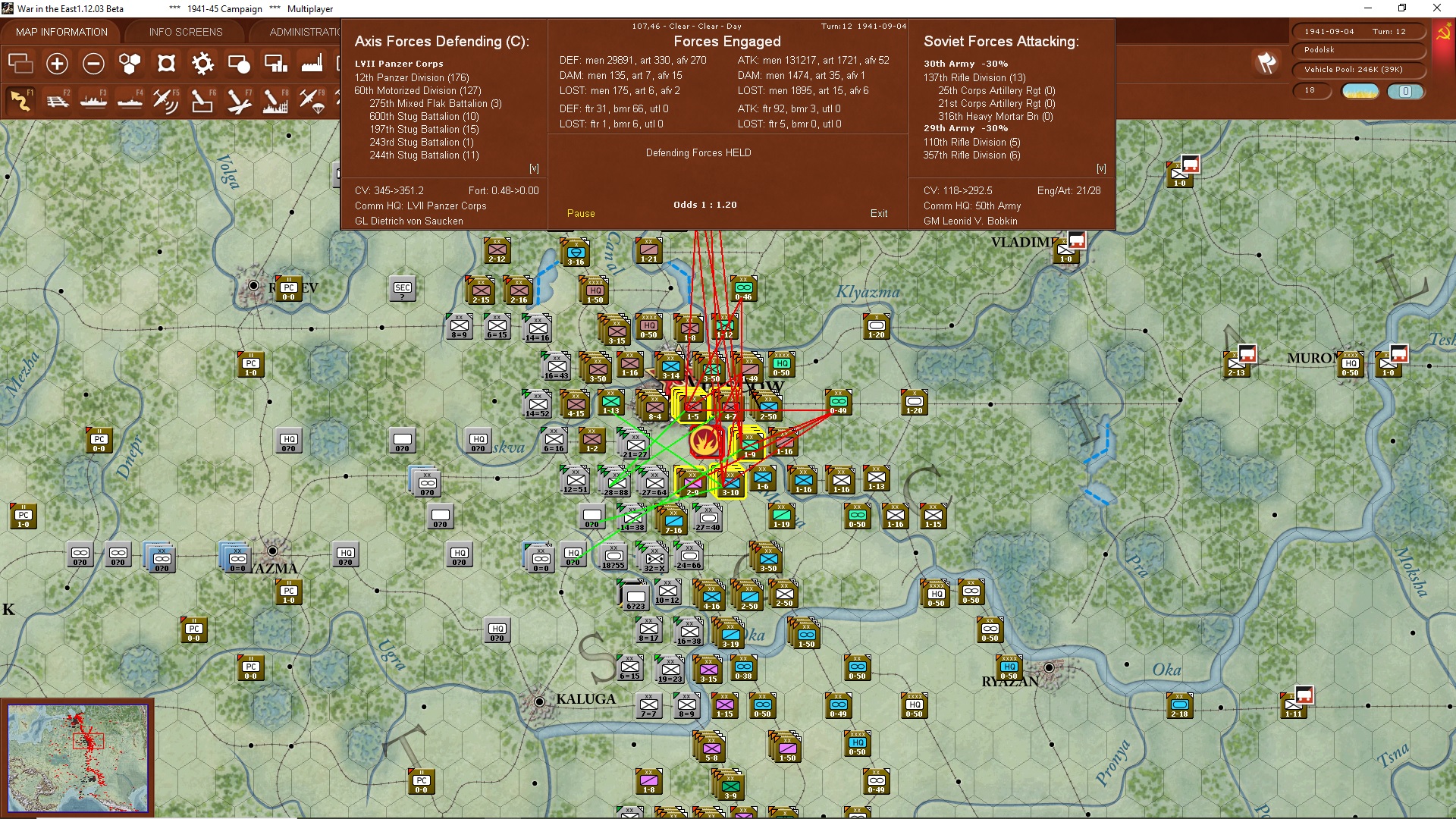Toggle the weather indicator pill
Screen dimensions: 1456x819
click(1360, 91)
